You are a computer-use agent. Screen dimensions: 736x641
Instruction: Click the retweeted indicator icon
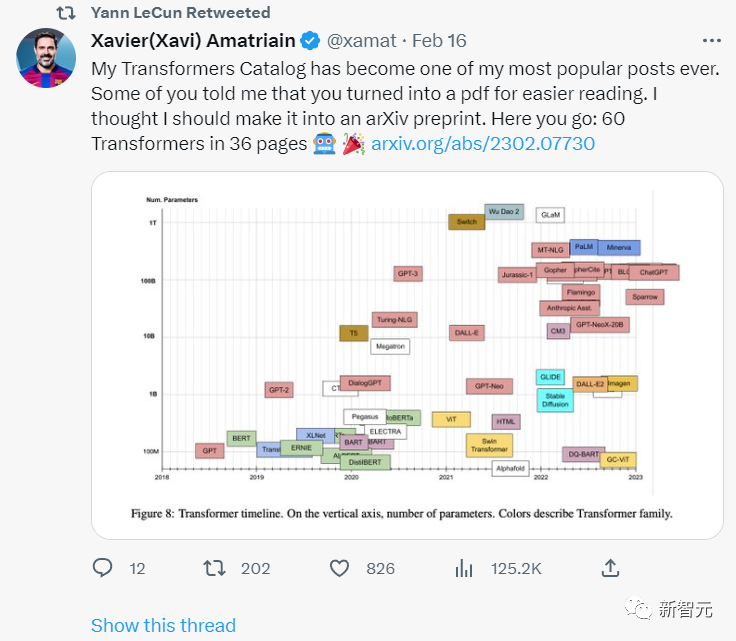coord(66,13)
